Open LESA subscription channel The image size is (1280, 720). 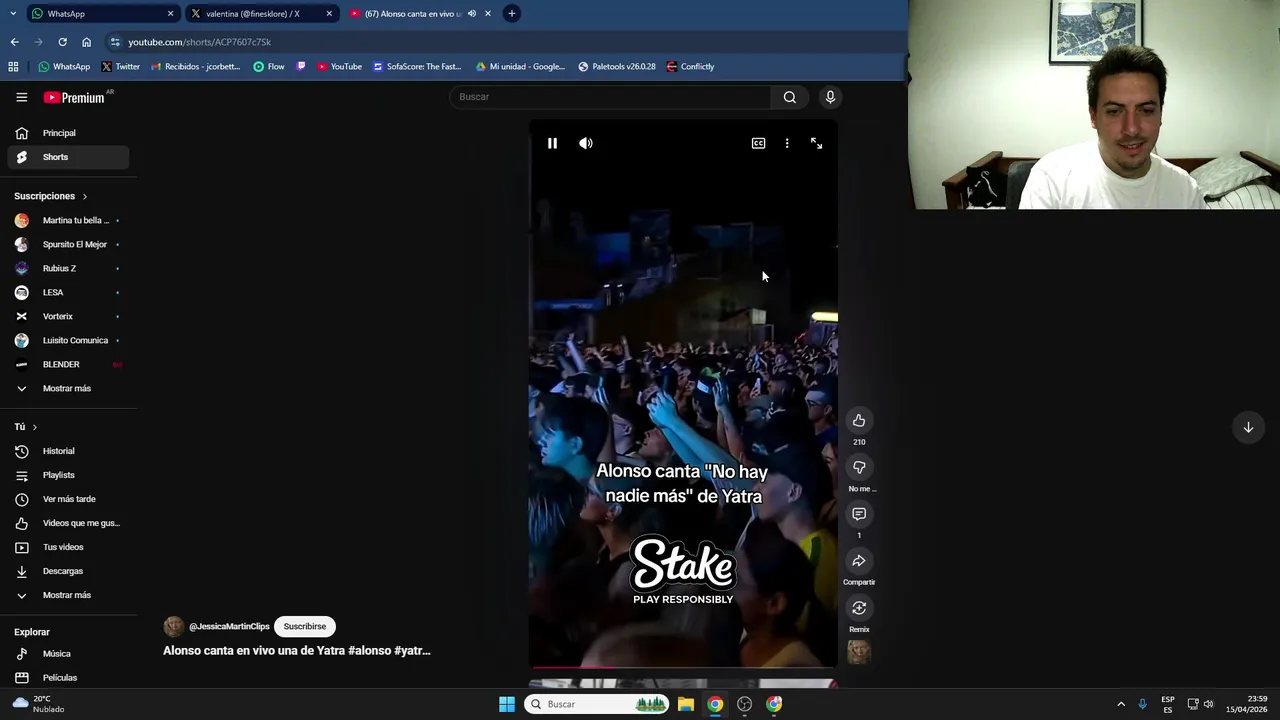(68, 292)
